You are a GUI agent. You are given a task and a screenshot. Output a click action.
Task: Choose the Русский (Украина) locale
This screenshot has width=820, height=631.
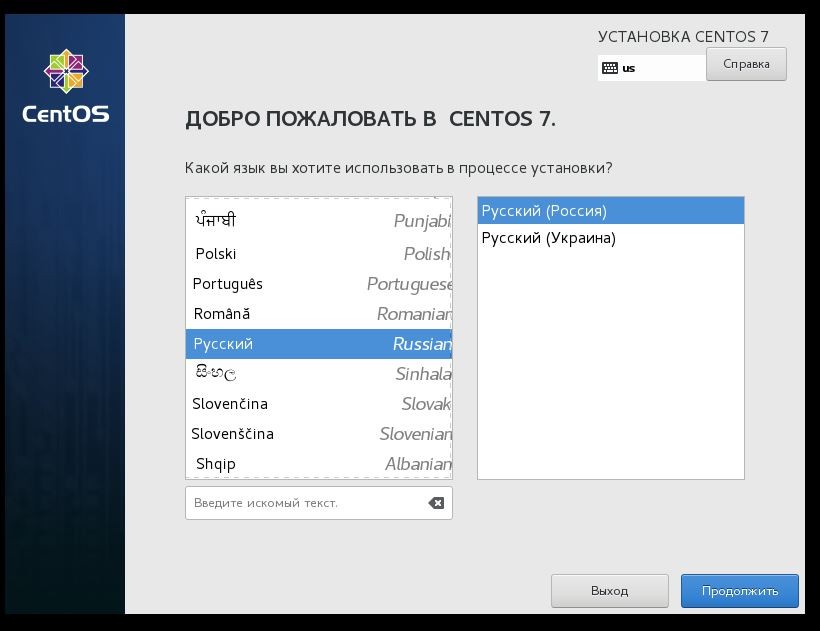coord(611,238)
